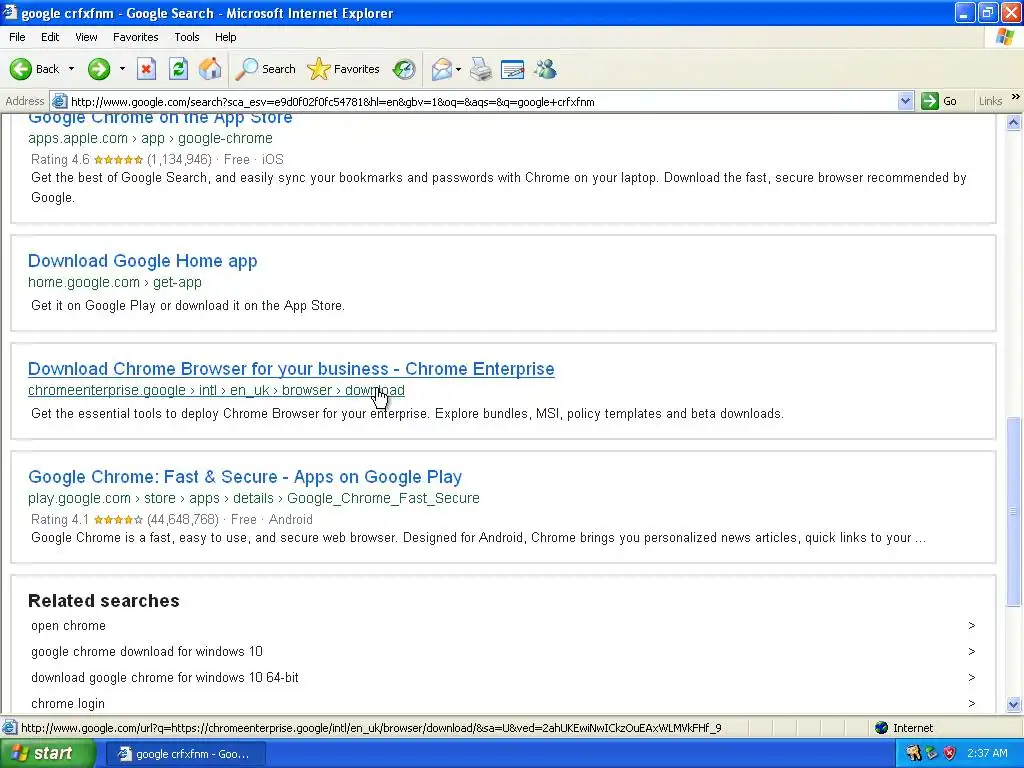
Task: Open the Search pane in the toolbar
Action: click(x=265, y=69)
